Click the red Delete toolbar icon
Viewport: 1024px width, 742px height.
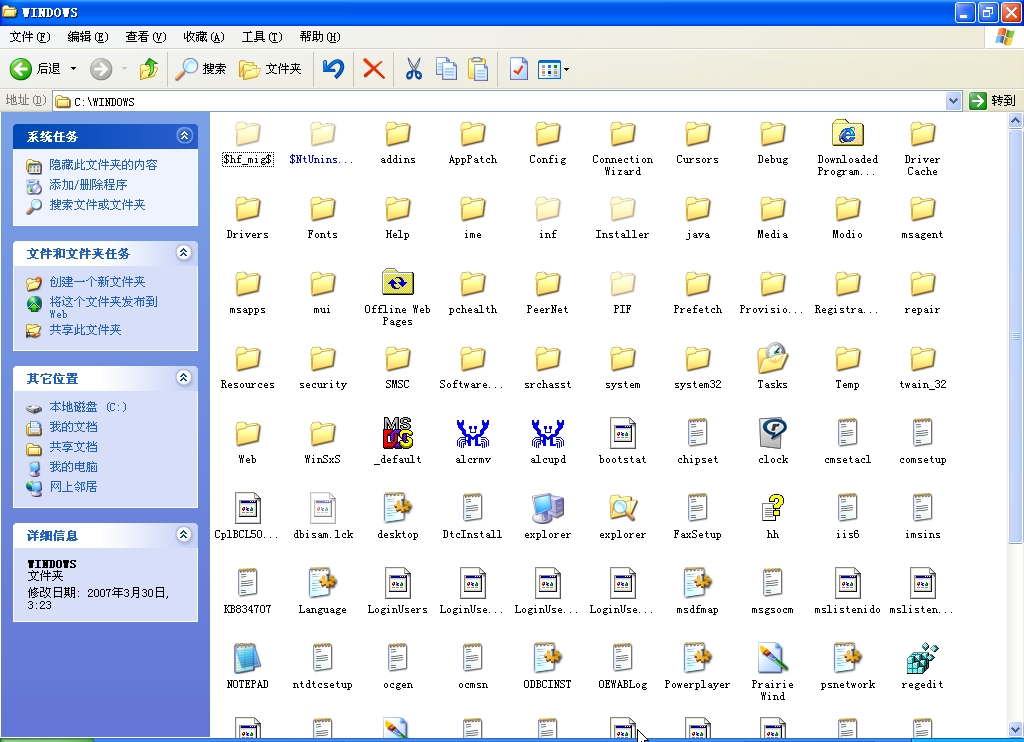pyautogui.click(x=373, y=69)
